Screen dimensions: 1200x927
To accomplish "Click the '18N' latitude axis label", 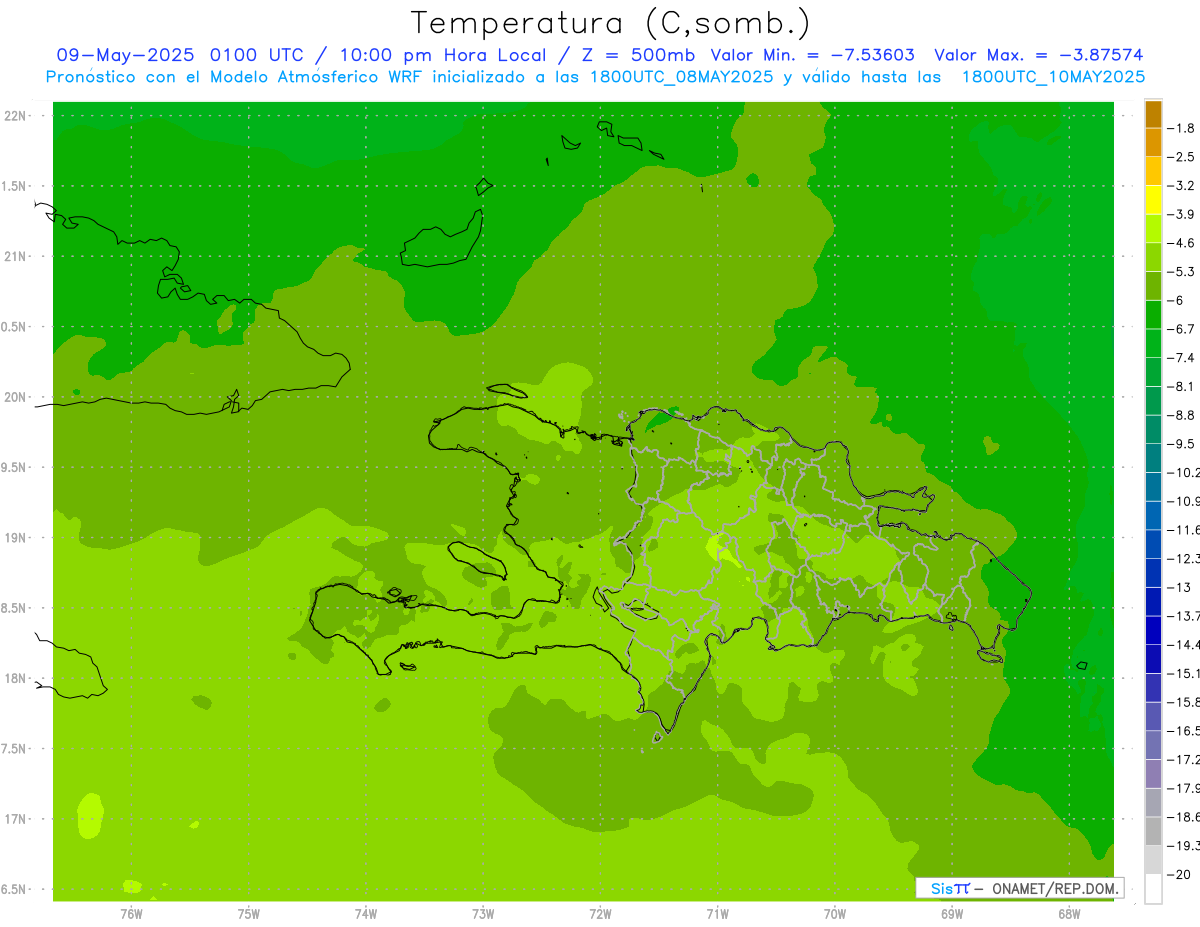I will click(x=16, y=678).
